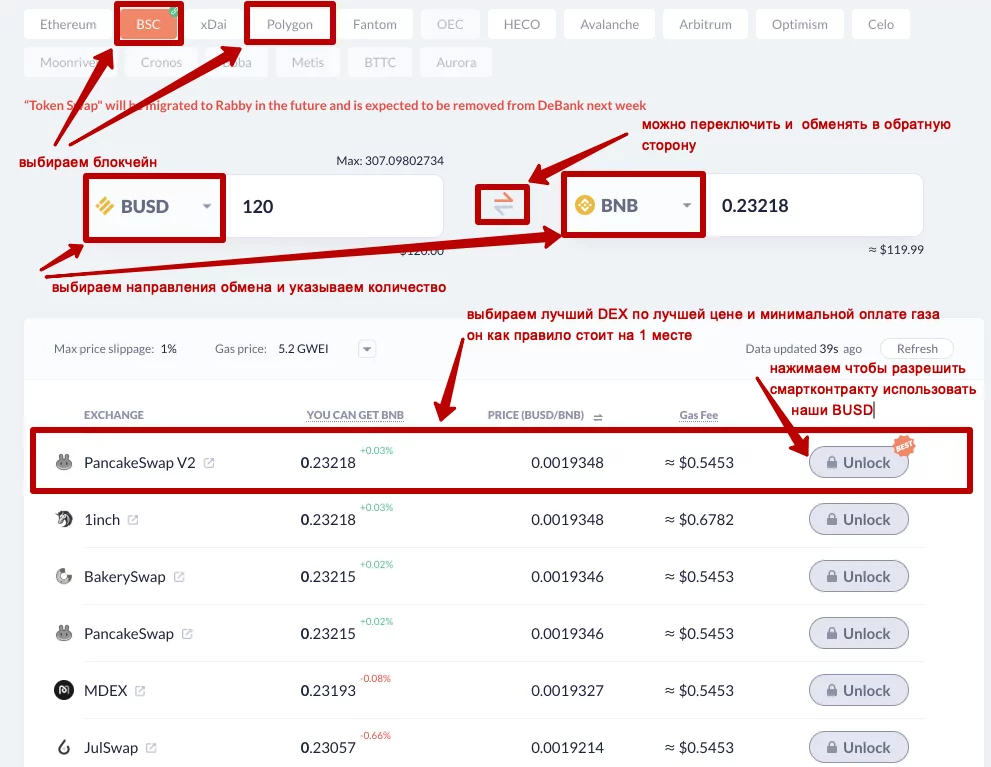
Task: Switch to the HECO chain tab
Action: 521,25
